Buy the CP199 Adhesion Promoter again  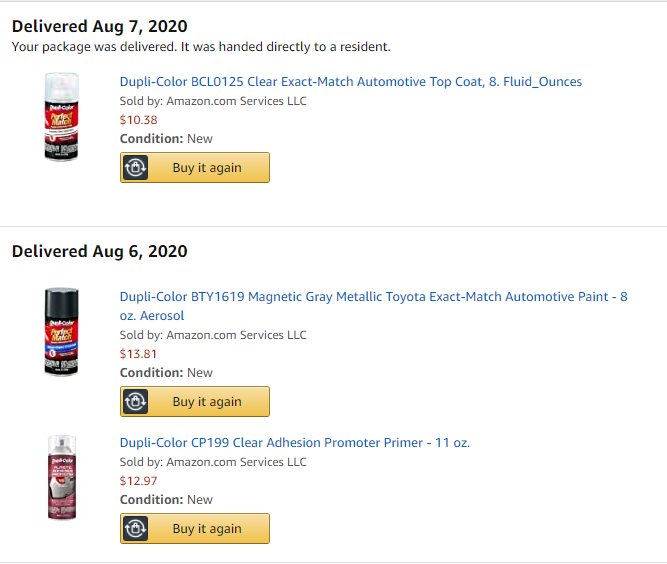(x=195, y=529)
